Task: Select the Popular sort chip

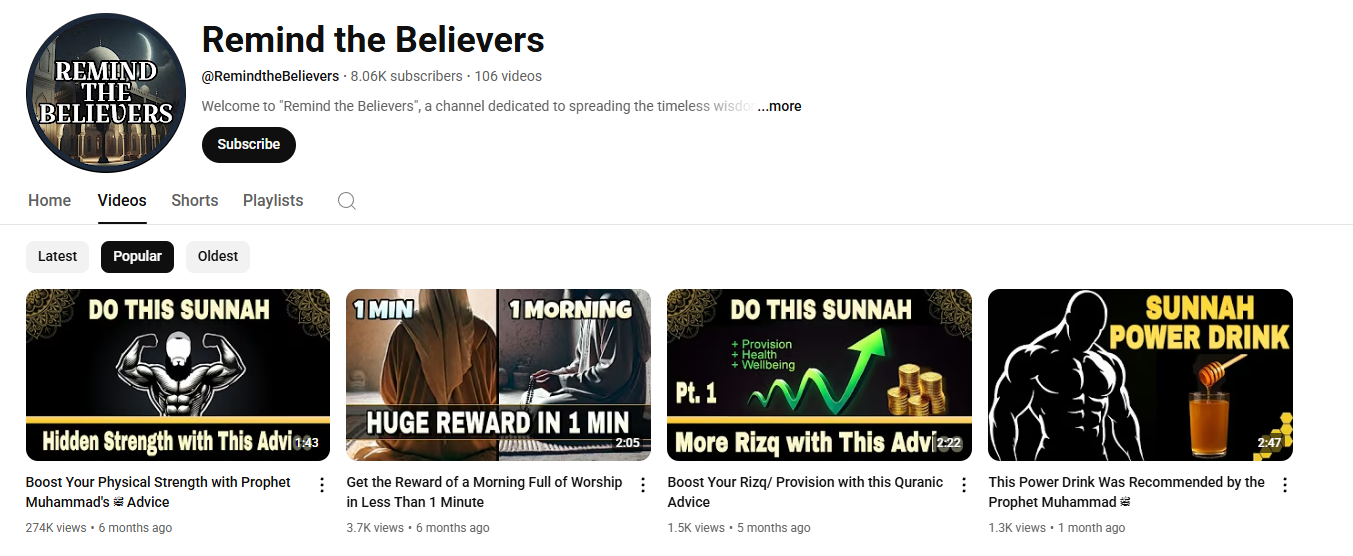Action: 138,256
